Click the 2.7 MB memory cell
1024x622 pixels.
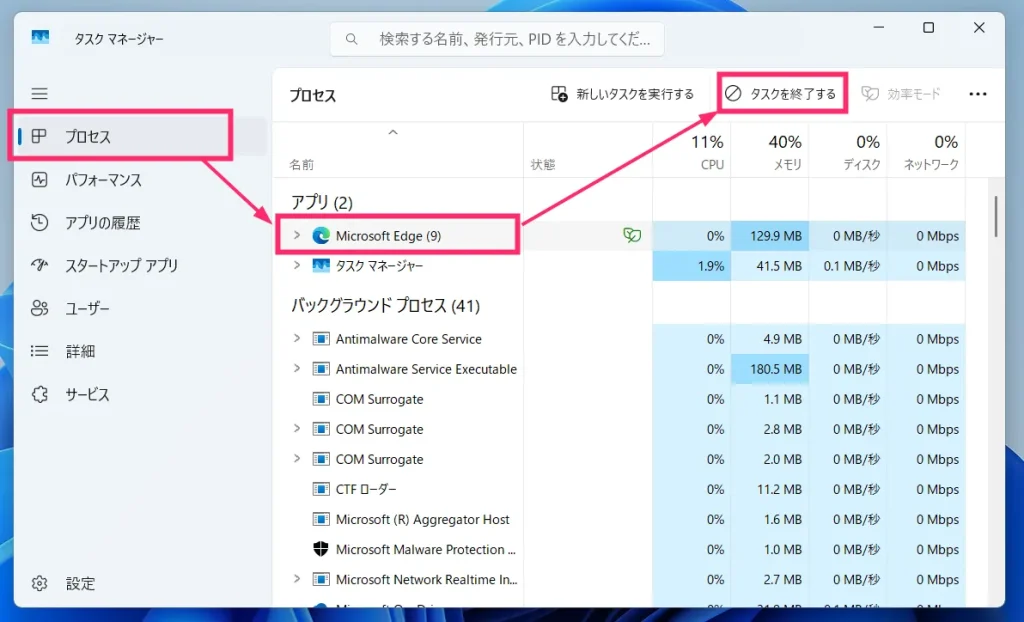(770, 580)
